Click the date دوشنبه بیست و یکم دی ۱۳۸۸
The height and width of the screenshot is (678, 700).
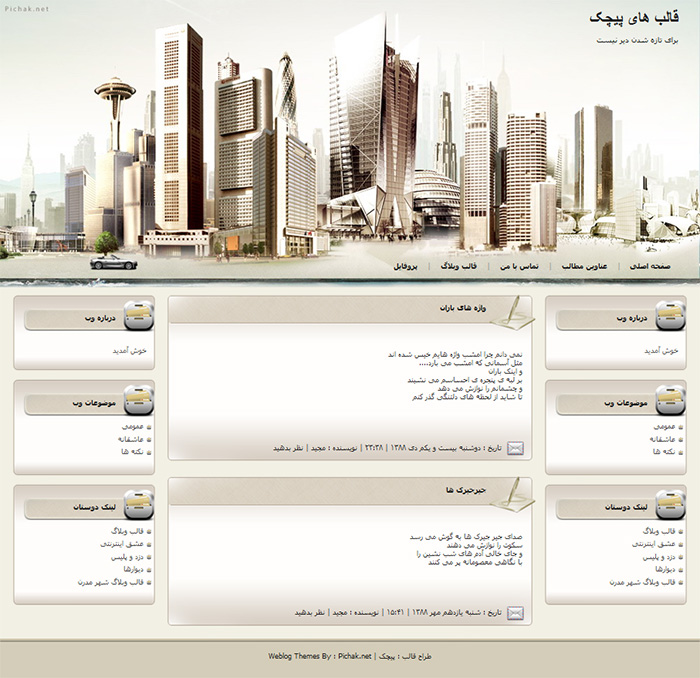(436, 448)
